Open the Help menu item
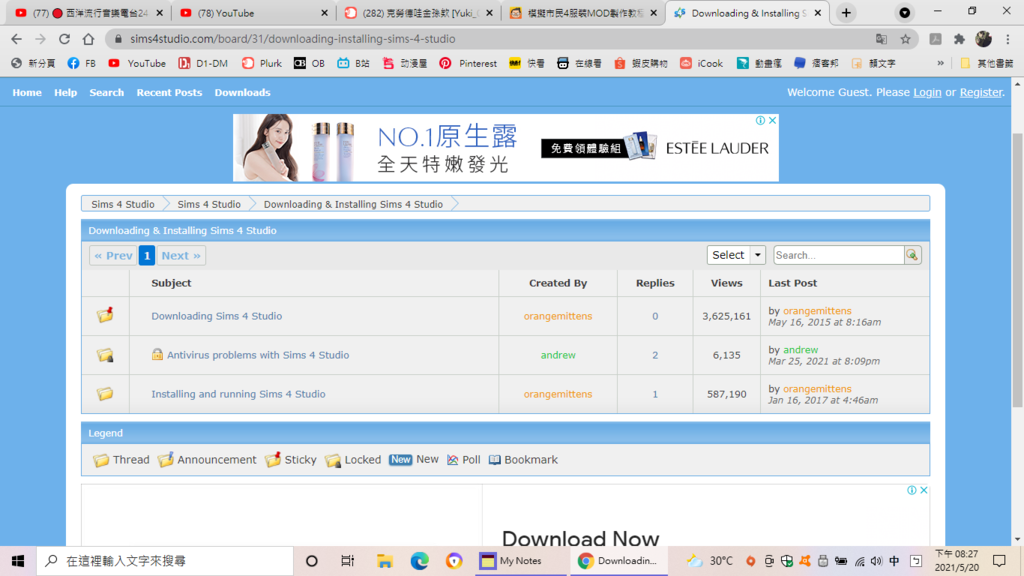Screen dimensions: 1024x576 tap(65, 93)
